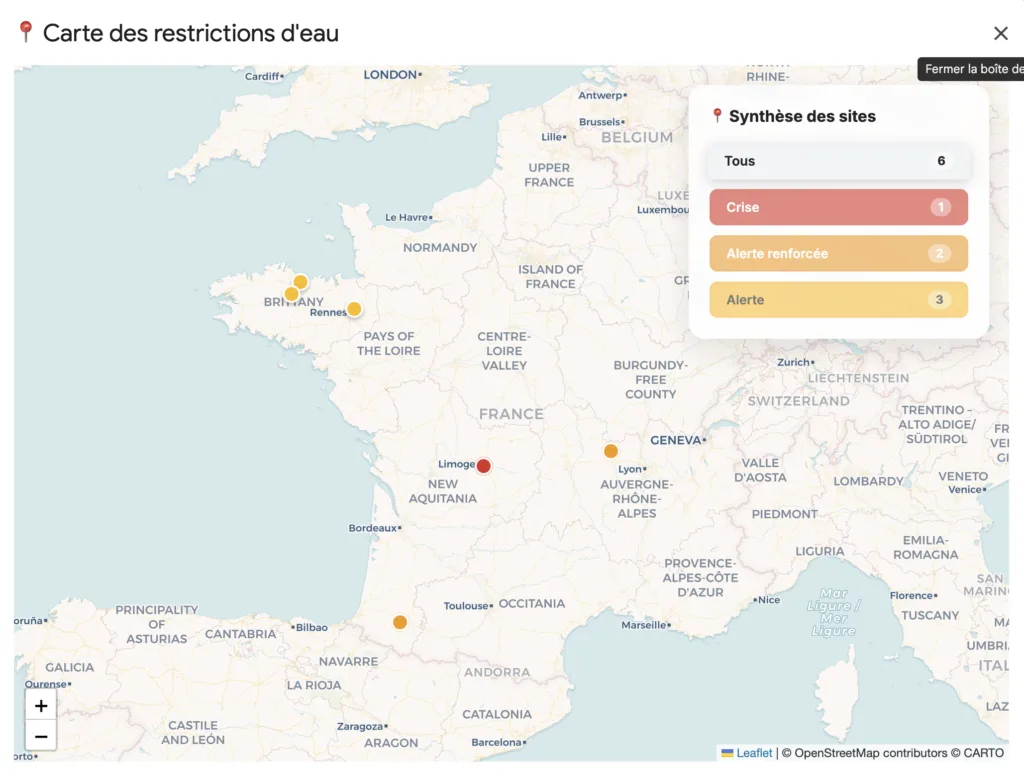Screen dimensions: 1024x771
Task: Zoom out of the map
Action: pos(41,736)
